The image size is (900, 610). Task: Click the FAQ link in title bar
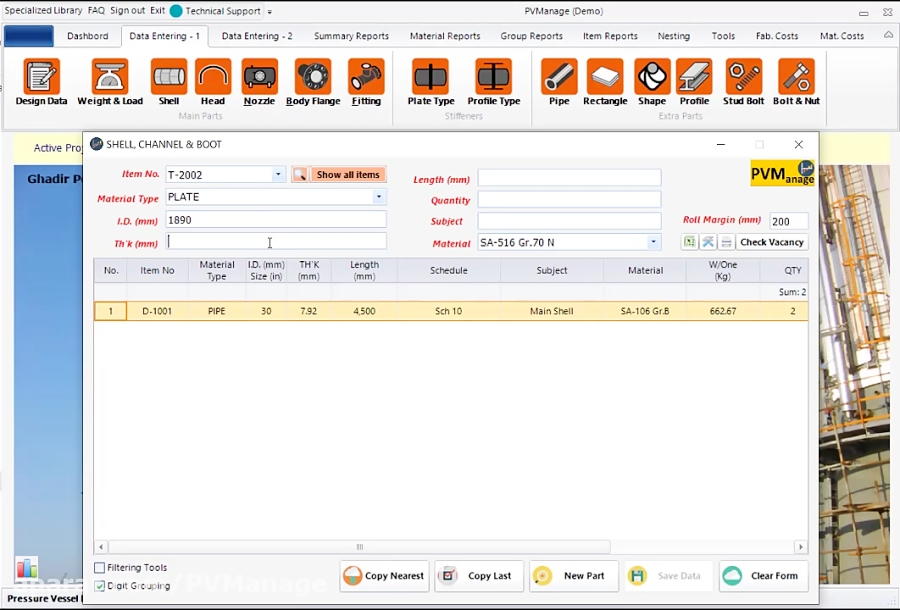[x=96, y=10]
